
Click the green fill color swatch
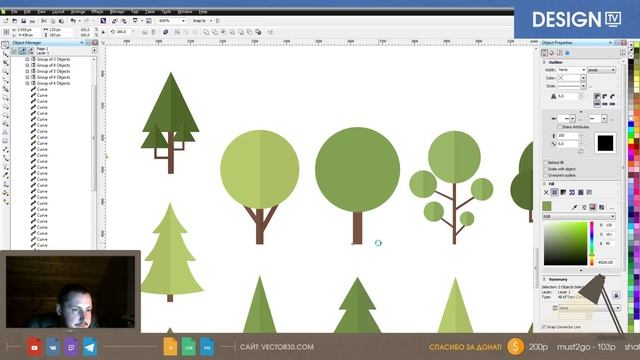click(547, 207)
